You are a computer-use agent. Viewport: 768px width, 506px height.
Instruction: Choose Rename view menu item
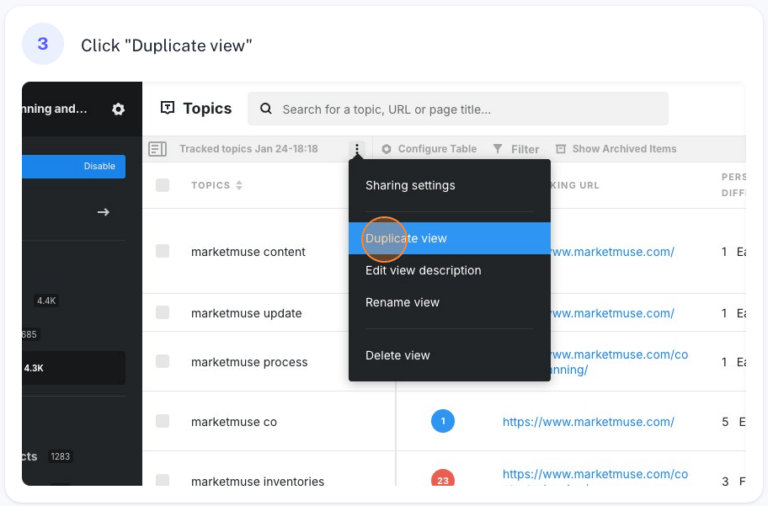tap(449, 302)
